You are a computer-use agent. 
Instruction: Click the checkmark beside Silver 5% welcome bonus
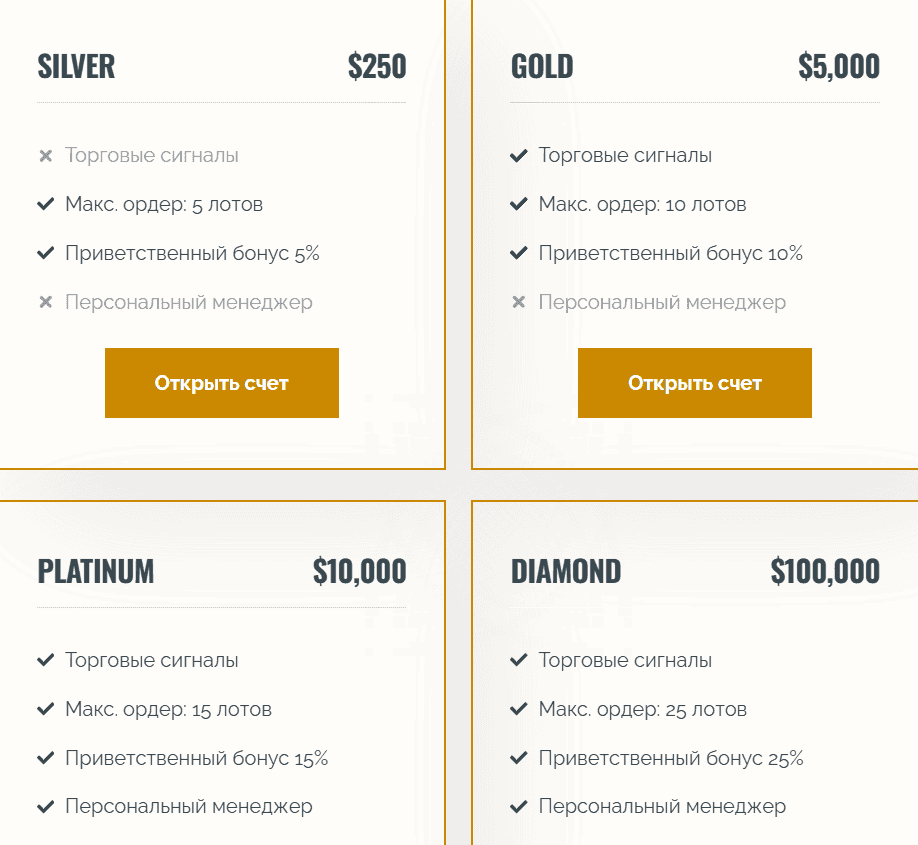[45, 254]
